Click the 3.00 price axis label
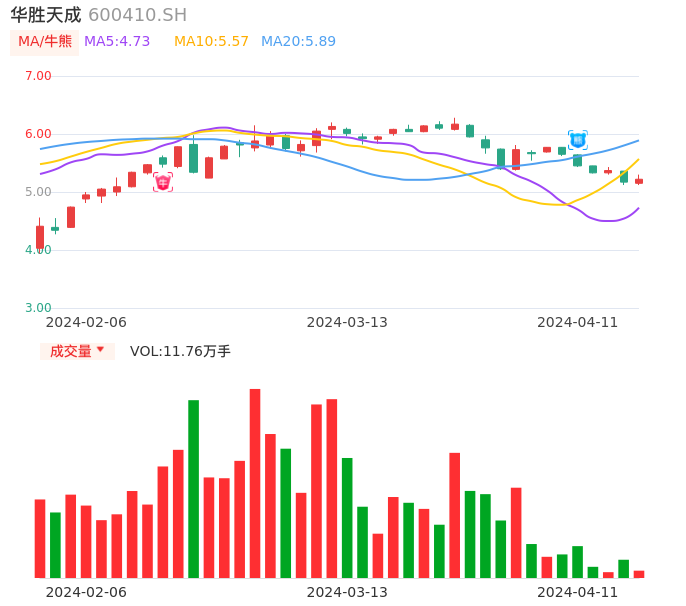The height and width of the screenshot is (606, 686). 38,308
